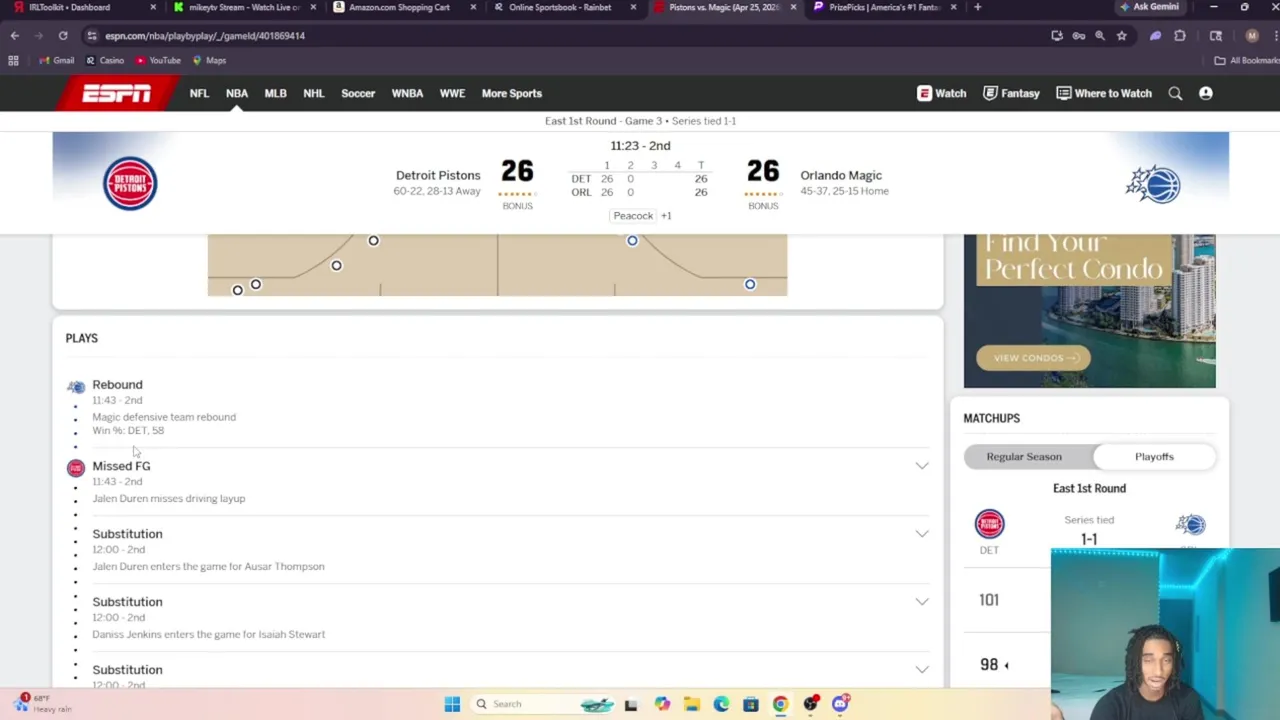Click Orlando Magic team name

tap(841, 175)
